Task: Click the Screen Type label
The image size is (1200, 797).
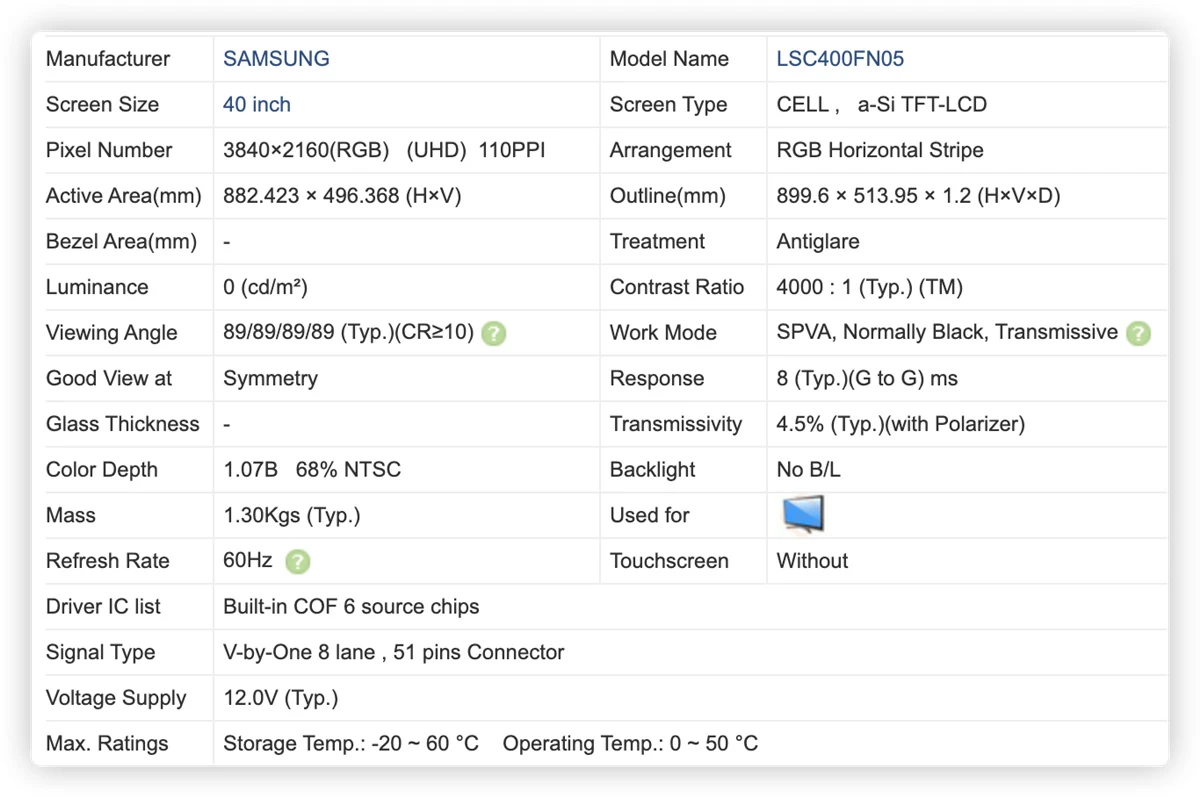Action: [x=669, y=104]
